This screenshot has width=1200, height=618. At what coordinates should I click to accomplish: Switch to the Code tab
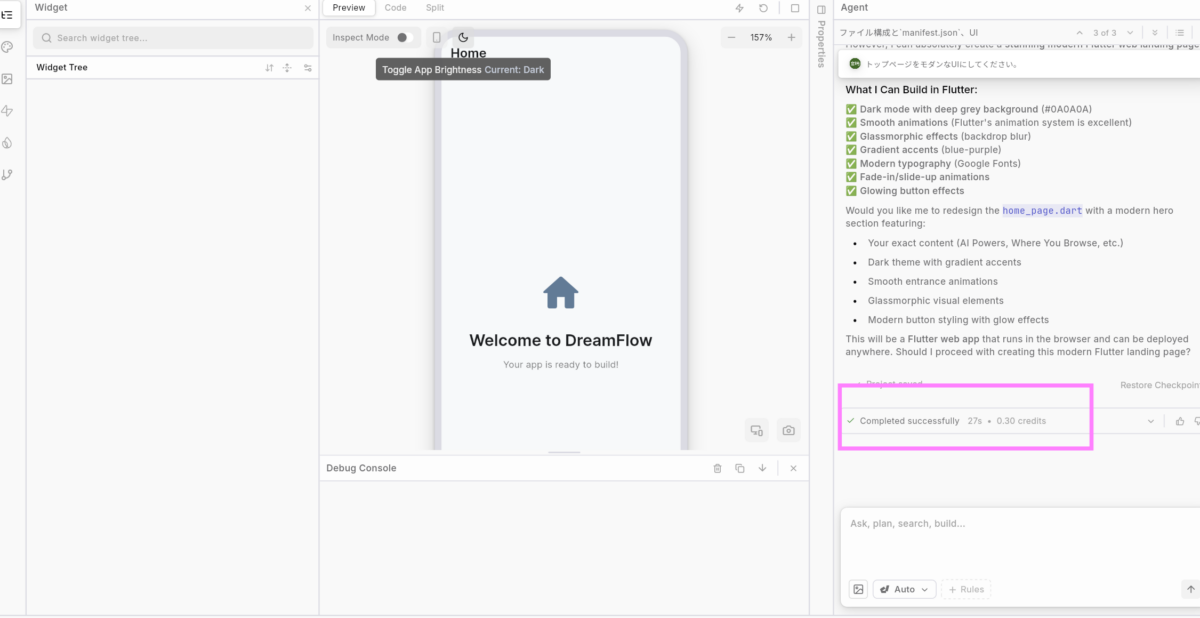pos(395,8)
